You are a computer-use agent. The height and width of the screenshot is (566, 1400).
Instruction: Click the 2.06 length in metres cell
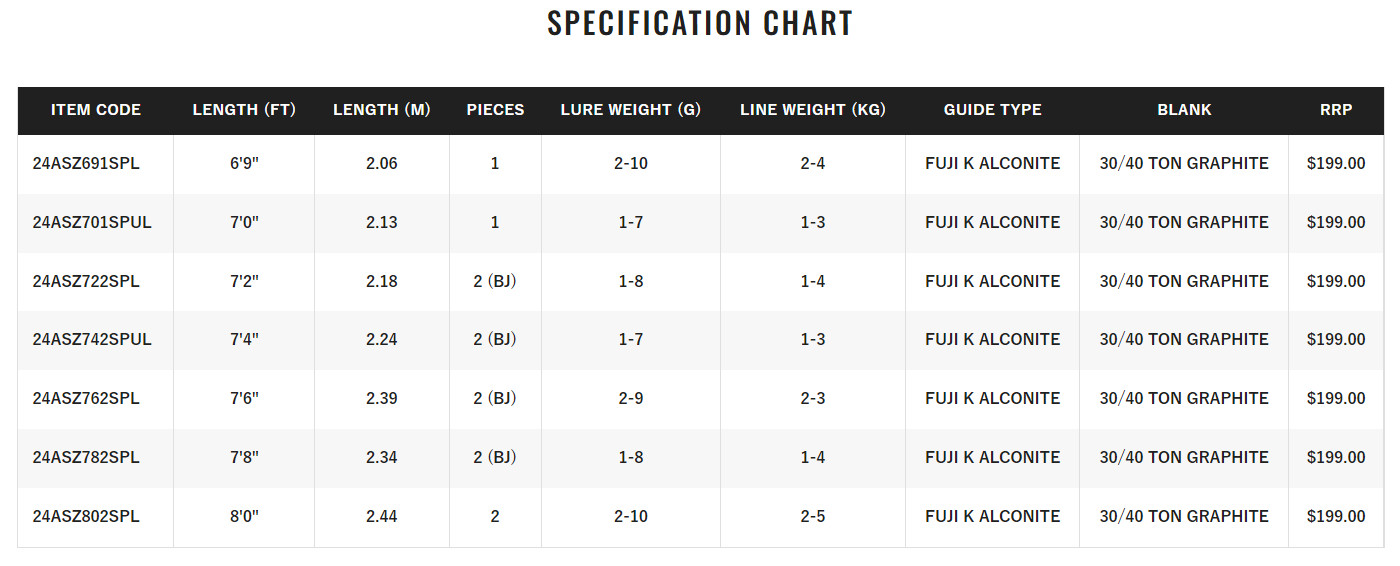[382, 163]
